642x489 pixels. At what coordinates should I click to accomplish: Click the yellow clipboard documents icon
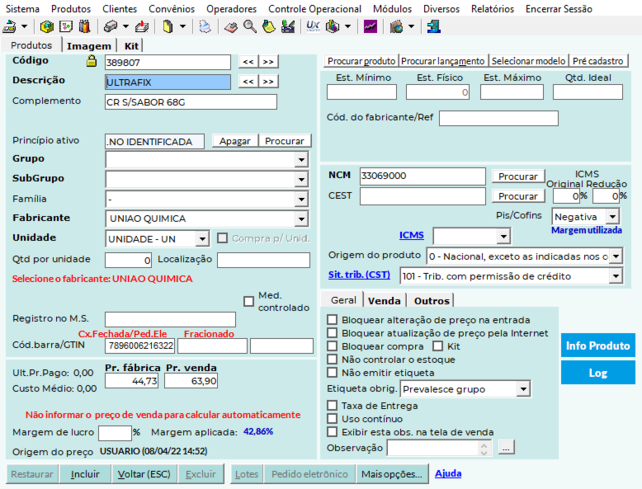[x=168, y=27]
